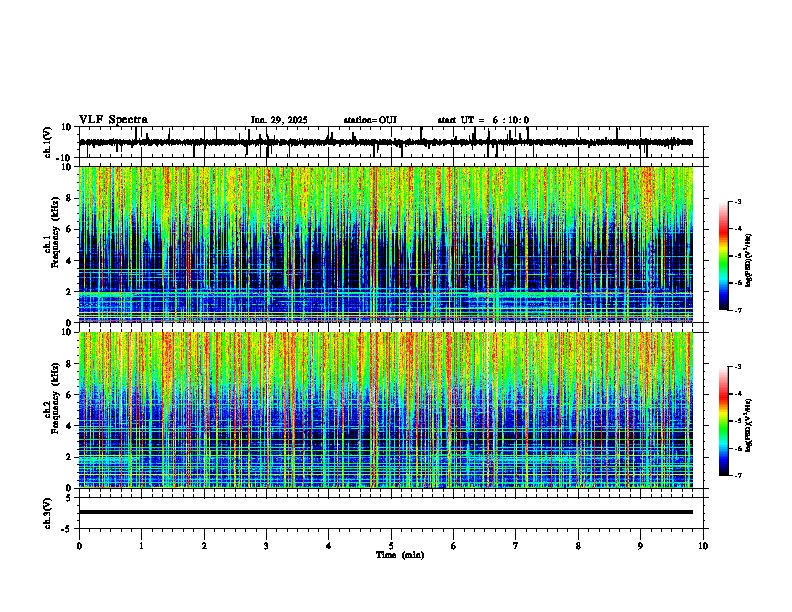Screen dimensions: 792x612
Task: Click the "-3" label on ch.1 colorbar
Action: coord(738,201)
